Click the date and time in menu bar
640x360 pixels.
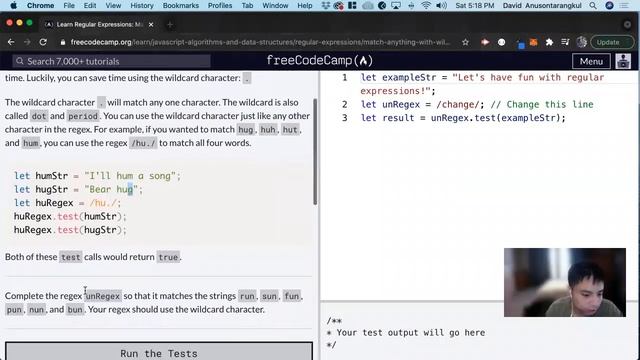(x=475, y=5)
